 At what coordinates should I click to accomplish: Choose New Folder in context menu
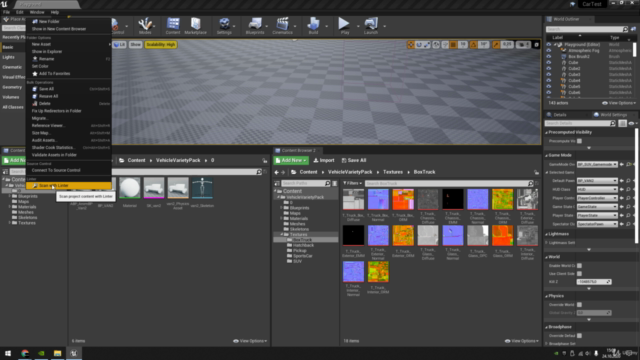coord(49,22)
